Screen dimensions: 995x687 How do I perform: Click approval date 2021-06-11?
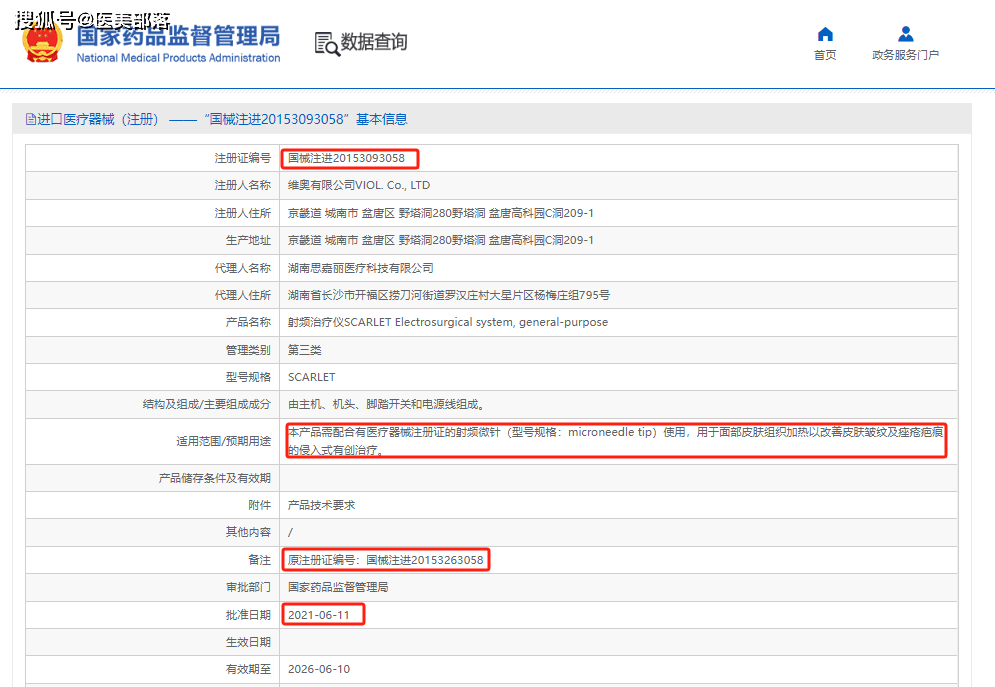[x=319, y=615]
